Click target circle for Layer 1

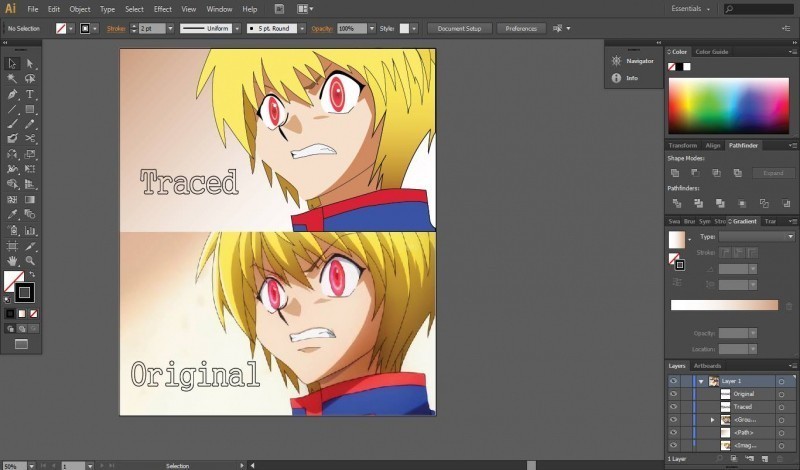point(781,381)
